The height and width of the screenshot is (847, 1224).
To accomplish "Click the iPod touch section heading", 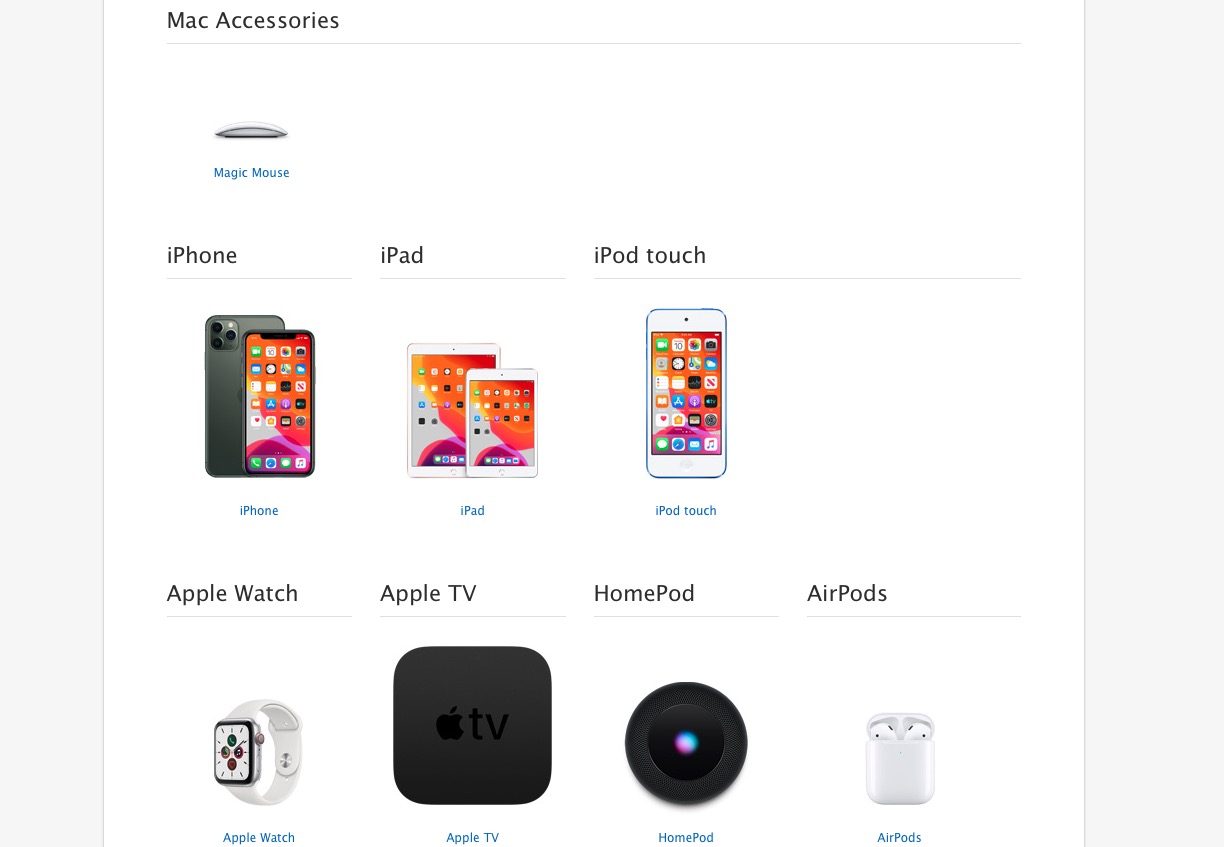I will click(650, 256).
